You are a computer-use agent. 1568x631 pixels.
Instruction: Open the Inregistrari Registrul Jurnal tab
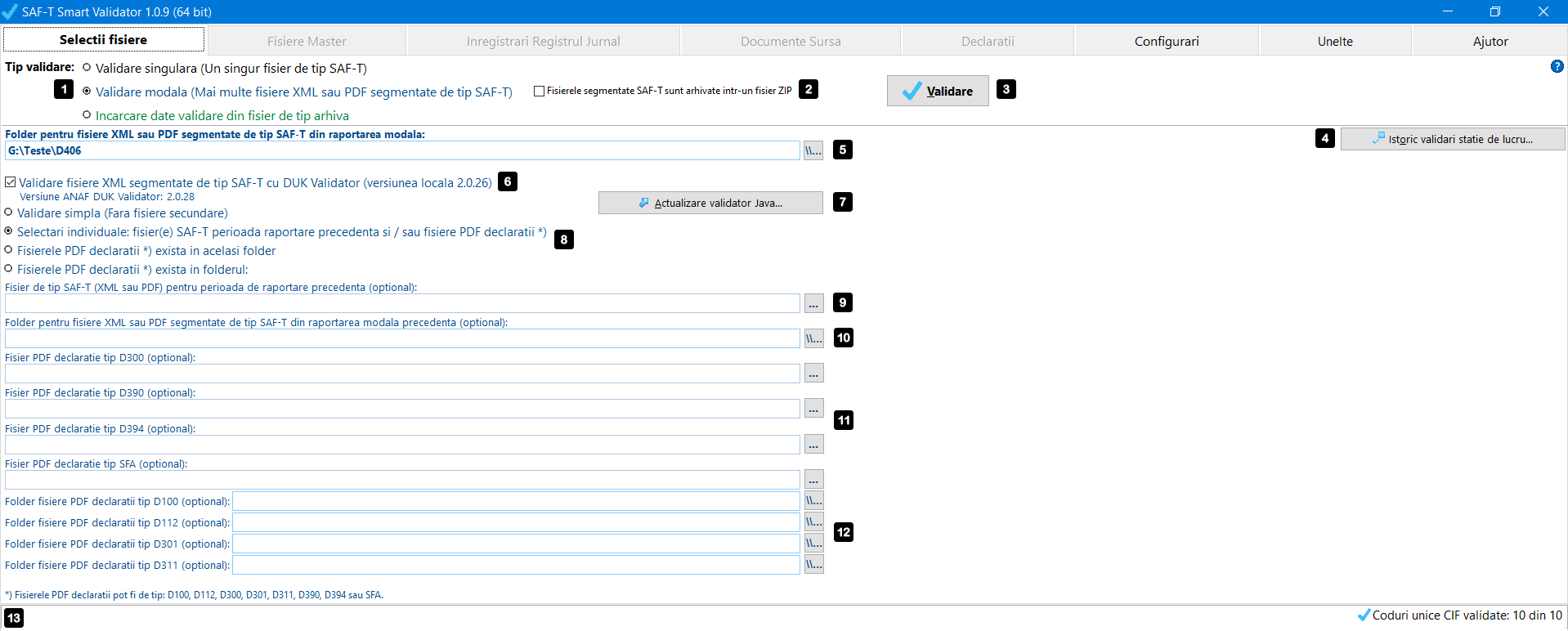[544, 41]
